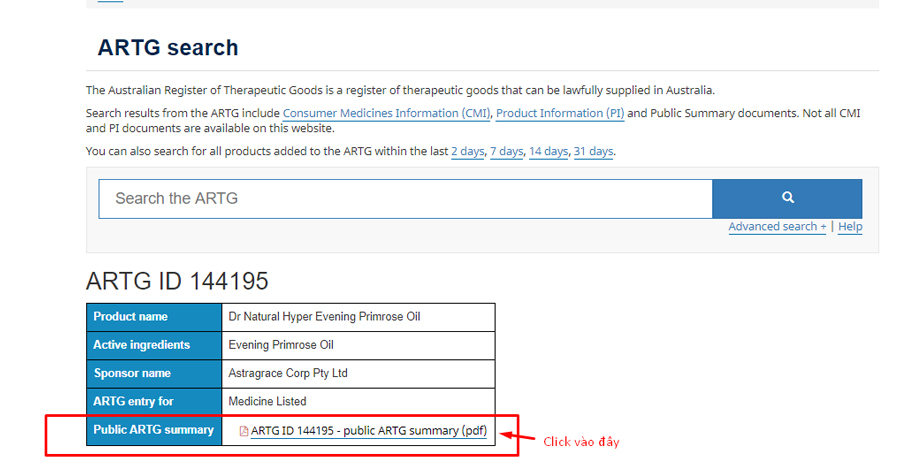Focus the Search the ARTG field
Viewport: 900px width, 473px height.
coord(405,199)
